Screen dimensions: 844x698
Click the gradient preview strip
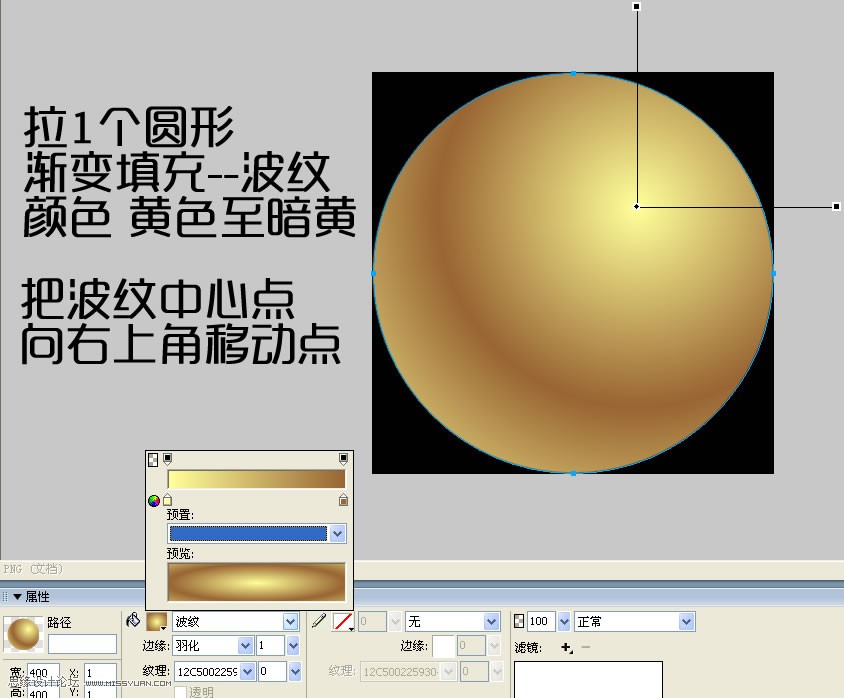point(254,479)
